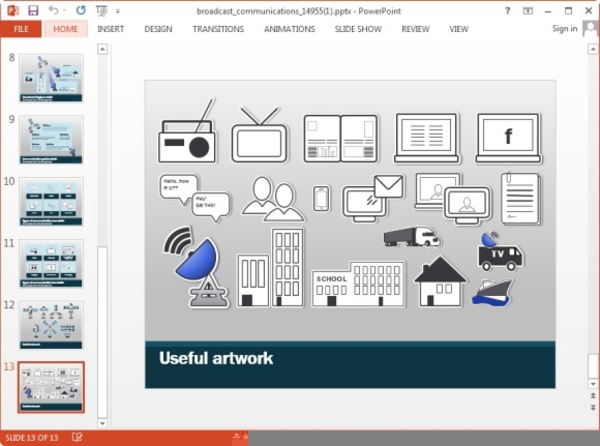600x446 pixels.
Task: Click the Sign in link
Action: pos(564,29)
